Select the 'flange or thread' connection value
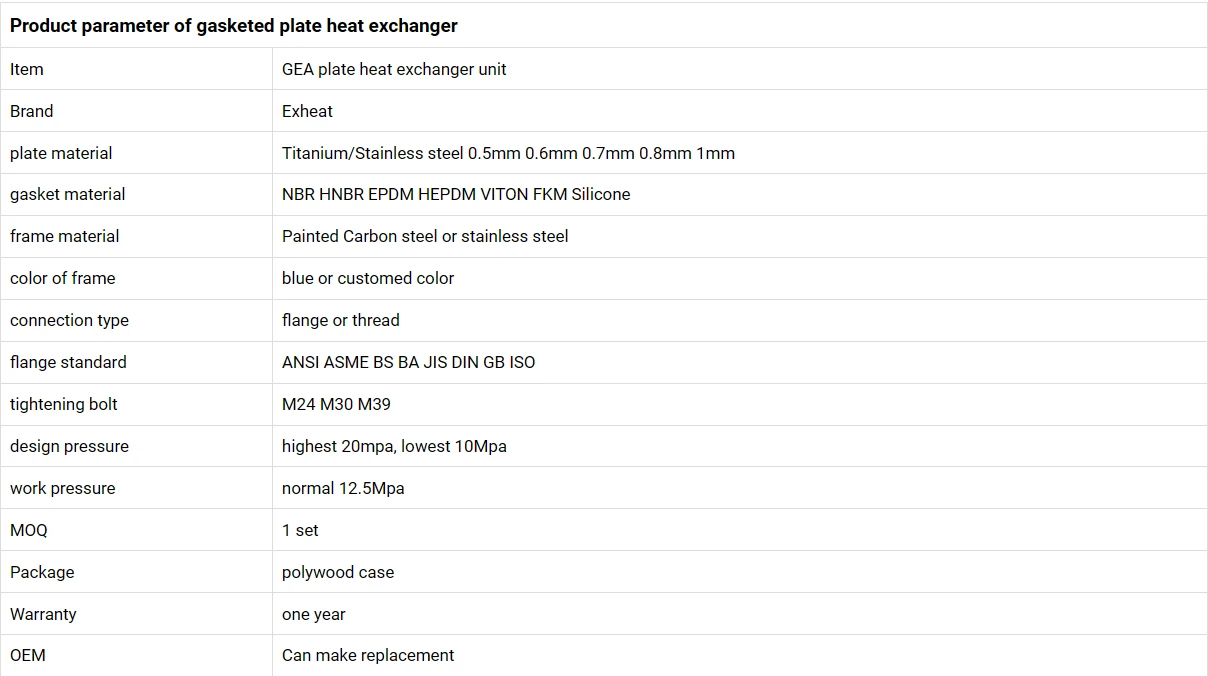Image resolution: width=1208 pixels, height=676 pixels. click(x=341, y=320)
